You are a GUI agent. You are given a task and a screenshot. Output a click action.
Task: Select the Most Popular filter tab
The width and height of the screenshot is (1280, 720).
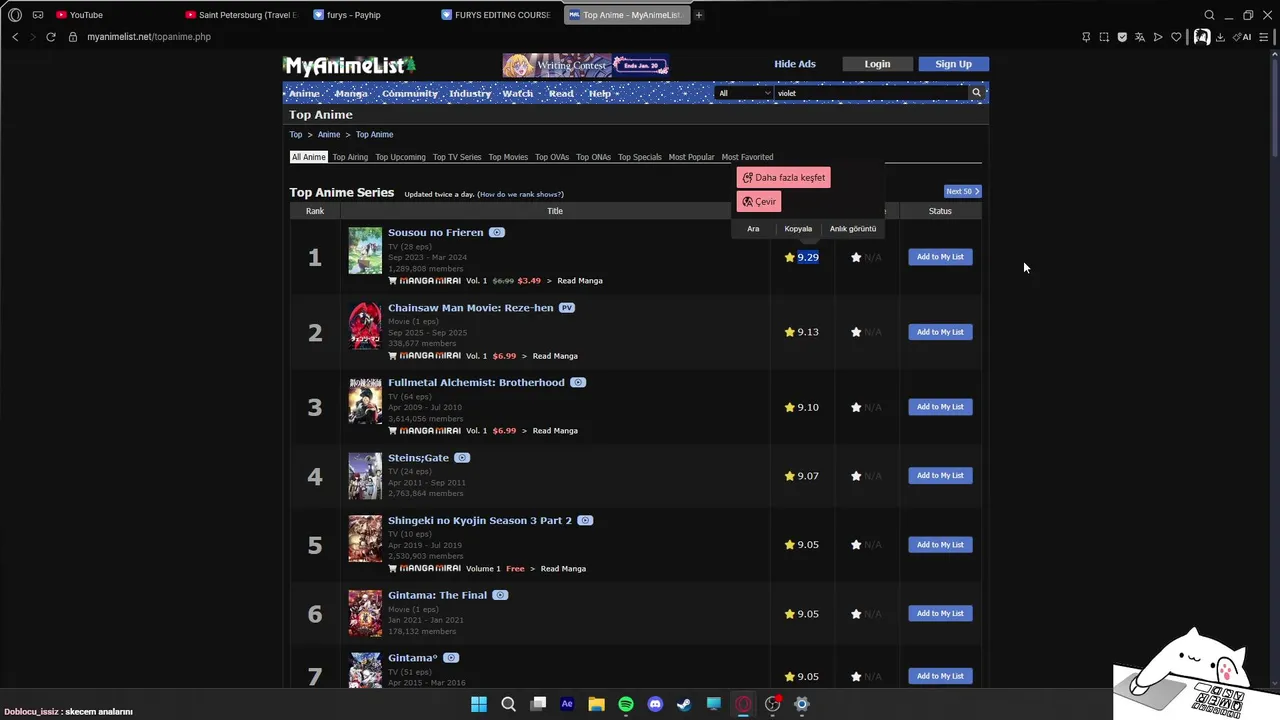(x=691, y=157)
